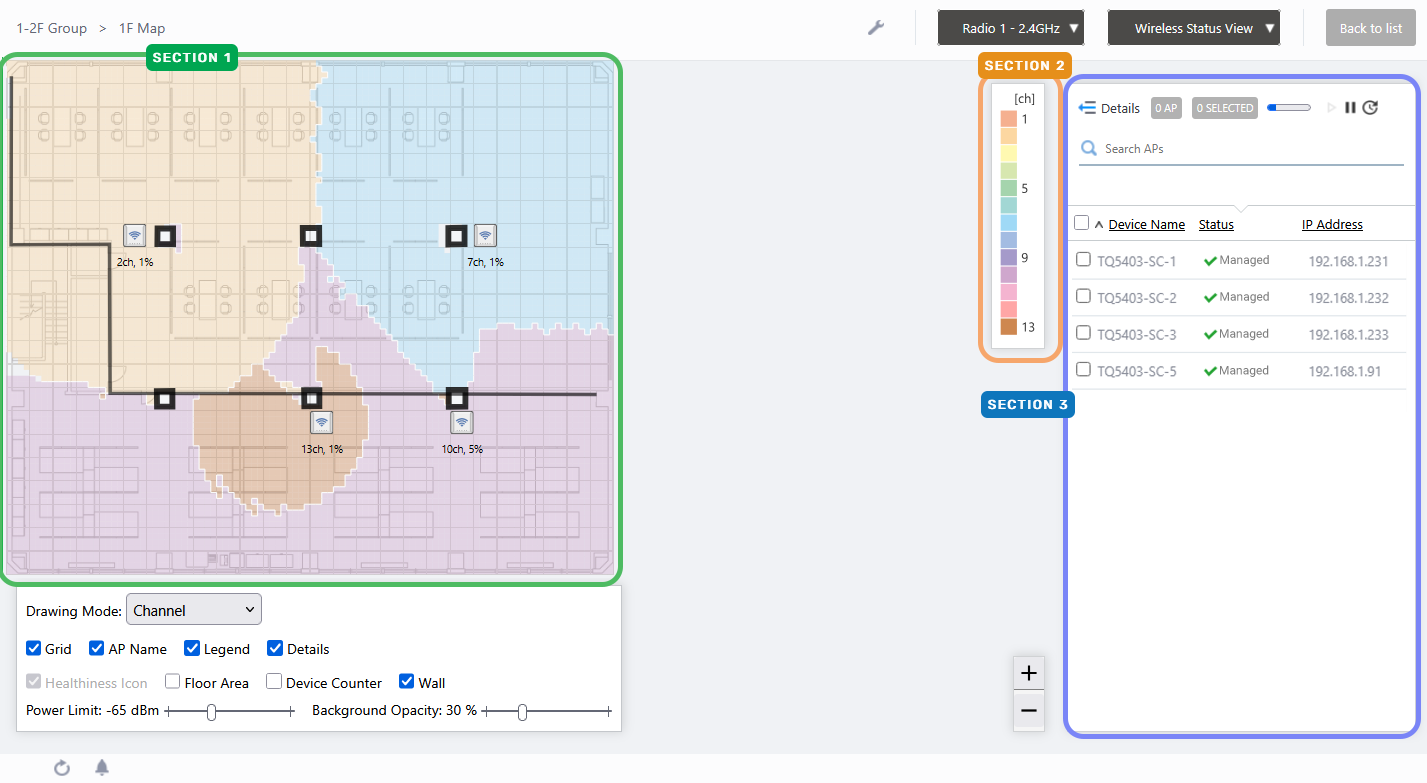Click the wall node above the 13ch AP
The width and height of the screenshot is (1427, 783).
coord(311,398)
